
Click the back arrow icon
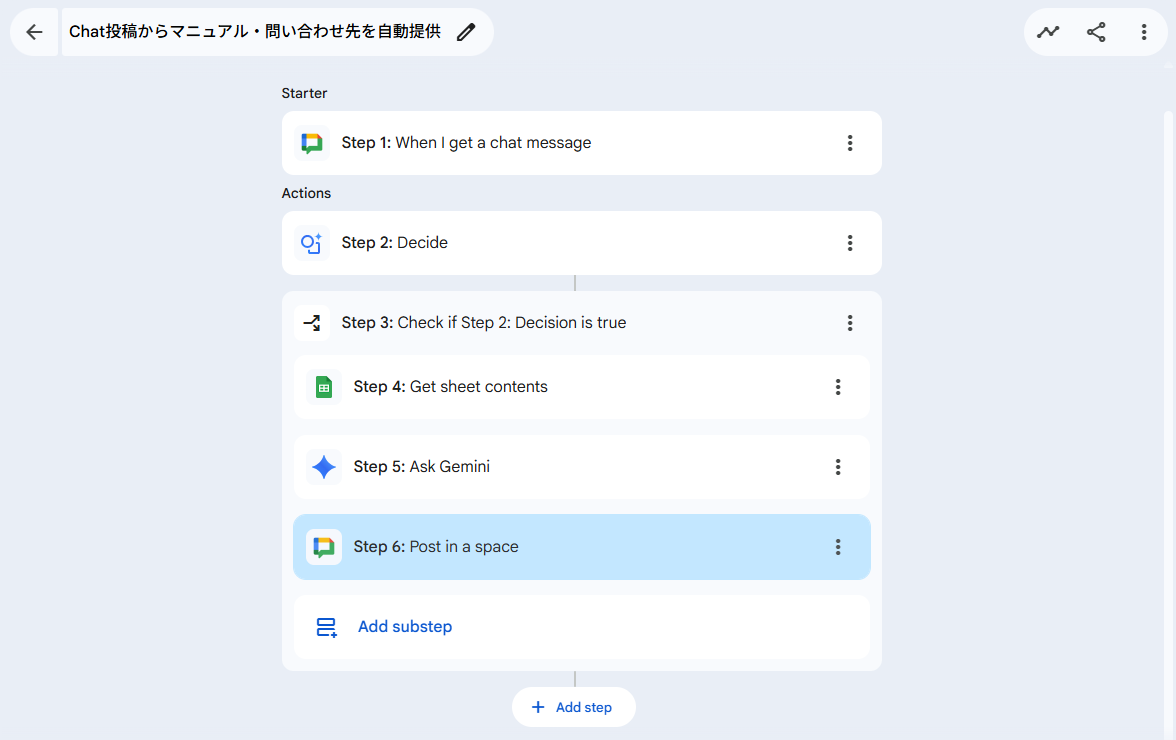coord(34,32)
